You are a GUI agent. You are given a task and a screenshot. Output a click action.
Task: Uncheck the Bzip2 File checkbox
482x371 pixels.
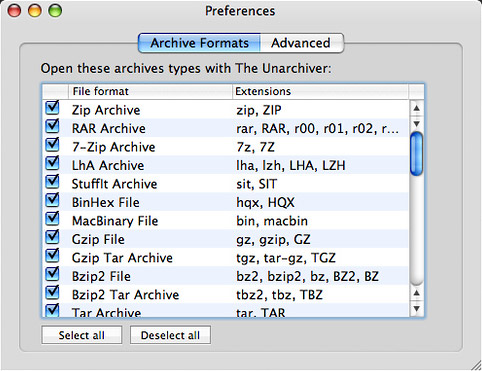pos(52,275)
